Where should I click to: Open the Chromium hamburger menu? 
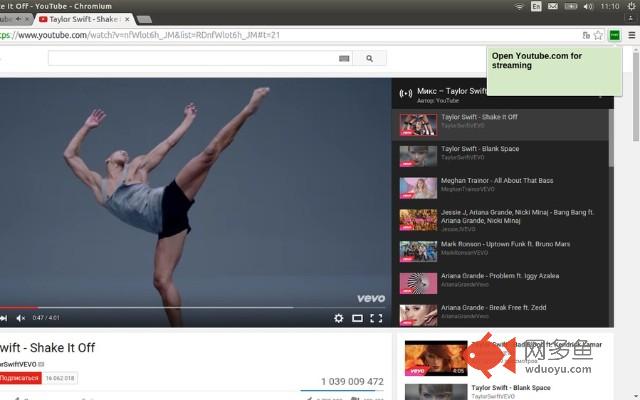[x=631, y=35]
